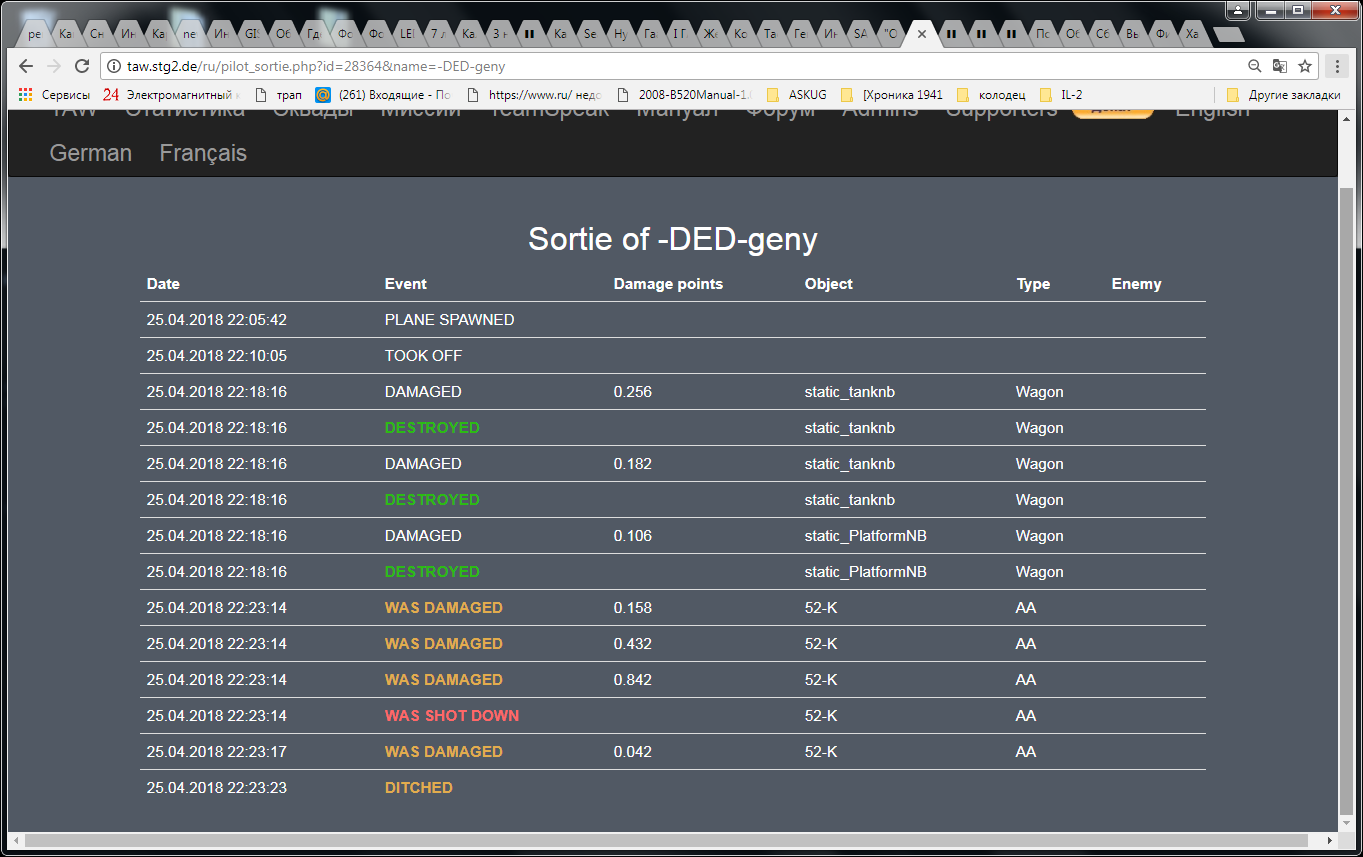Click the translate page icon
The height and width of the screenshot is (857, 1363).
point(1279,66)
